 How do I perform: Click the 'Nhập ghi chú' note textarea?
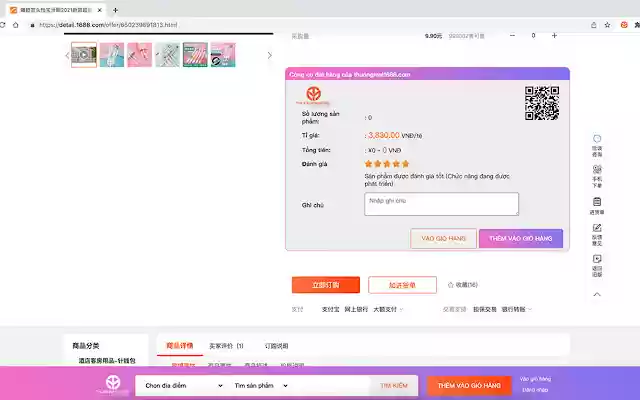[441, 204]
